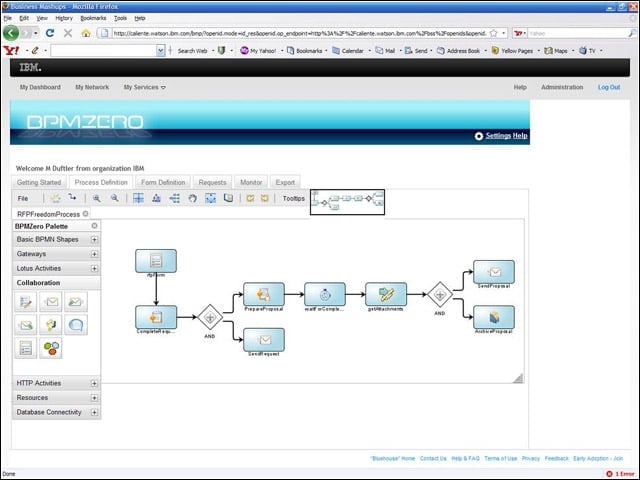Screen dimensions: 640x480
Task: Open the Yahoo toolbar search dropdown arrow
Action: 160,51
